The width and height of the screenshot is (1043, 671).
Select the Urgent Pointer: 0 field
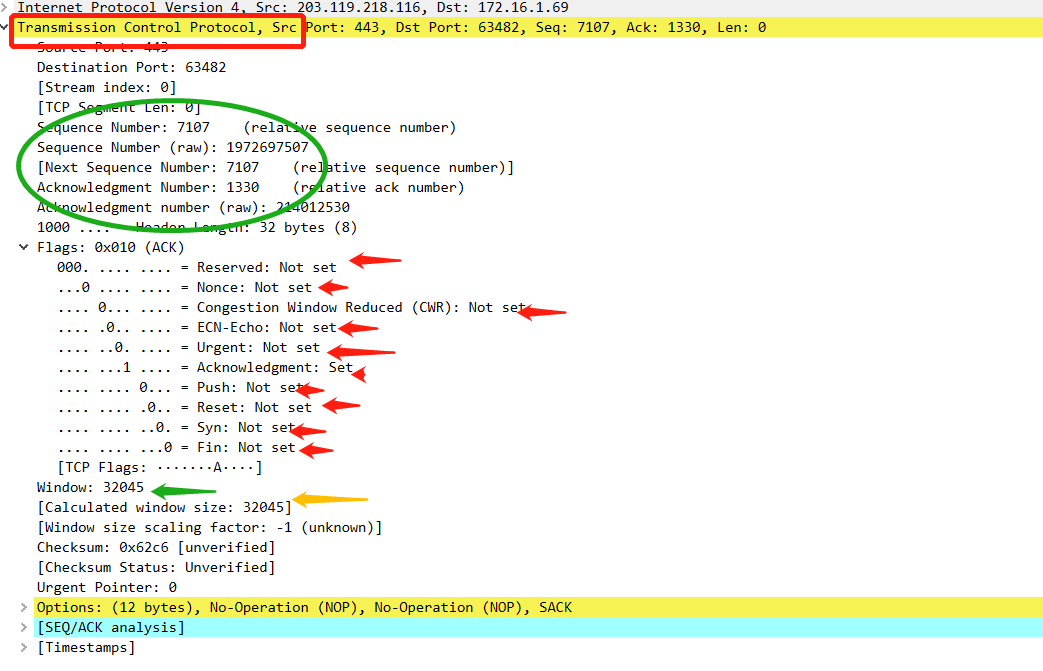pos(106,587)
